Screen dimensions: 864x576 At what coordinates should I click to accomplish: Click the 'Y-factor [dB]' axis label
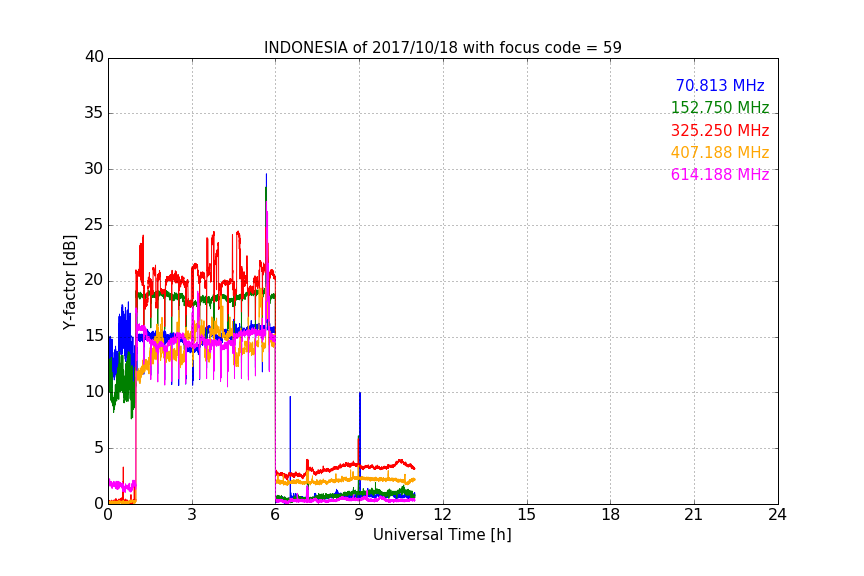(69, 282)
